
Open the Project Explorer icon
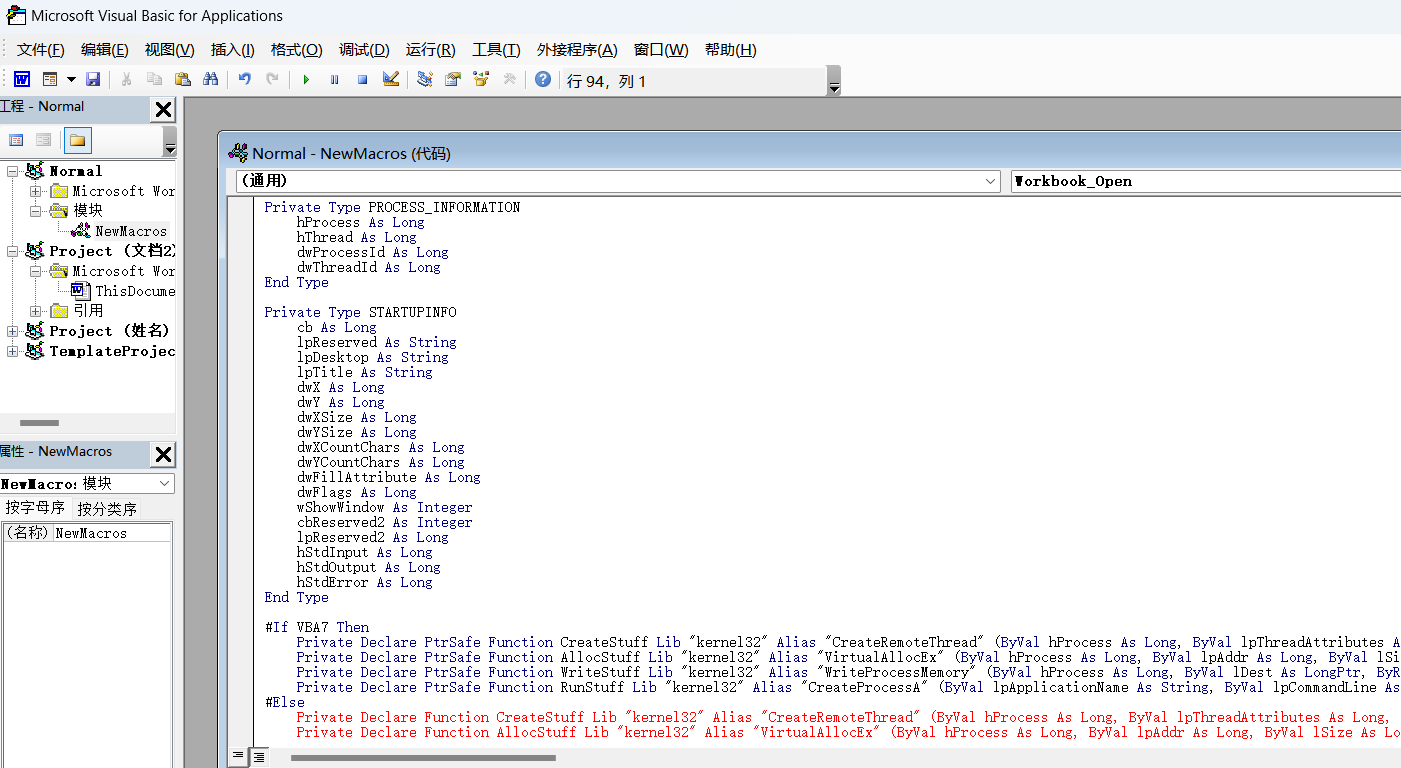[x=425, y=79]
